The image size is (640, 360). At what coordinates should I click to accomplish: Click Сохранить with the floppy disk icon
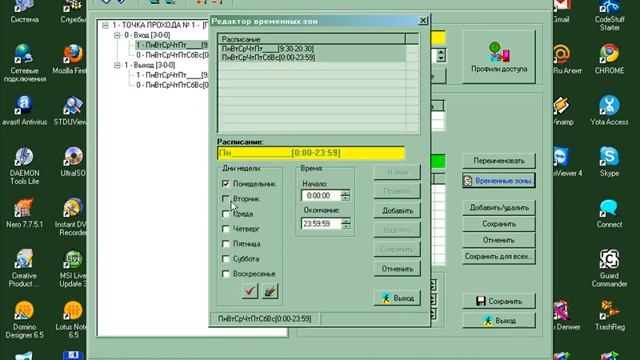pos(499,301)
